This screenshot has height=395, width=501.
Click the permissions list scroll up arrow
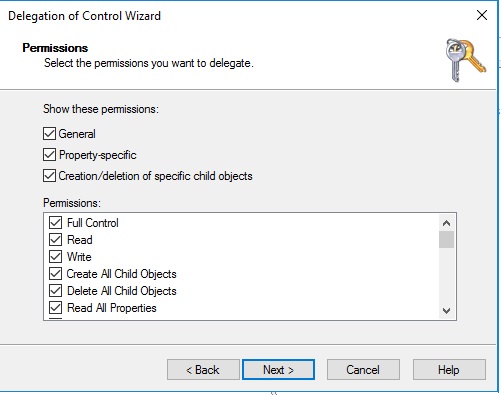point(446,223)
